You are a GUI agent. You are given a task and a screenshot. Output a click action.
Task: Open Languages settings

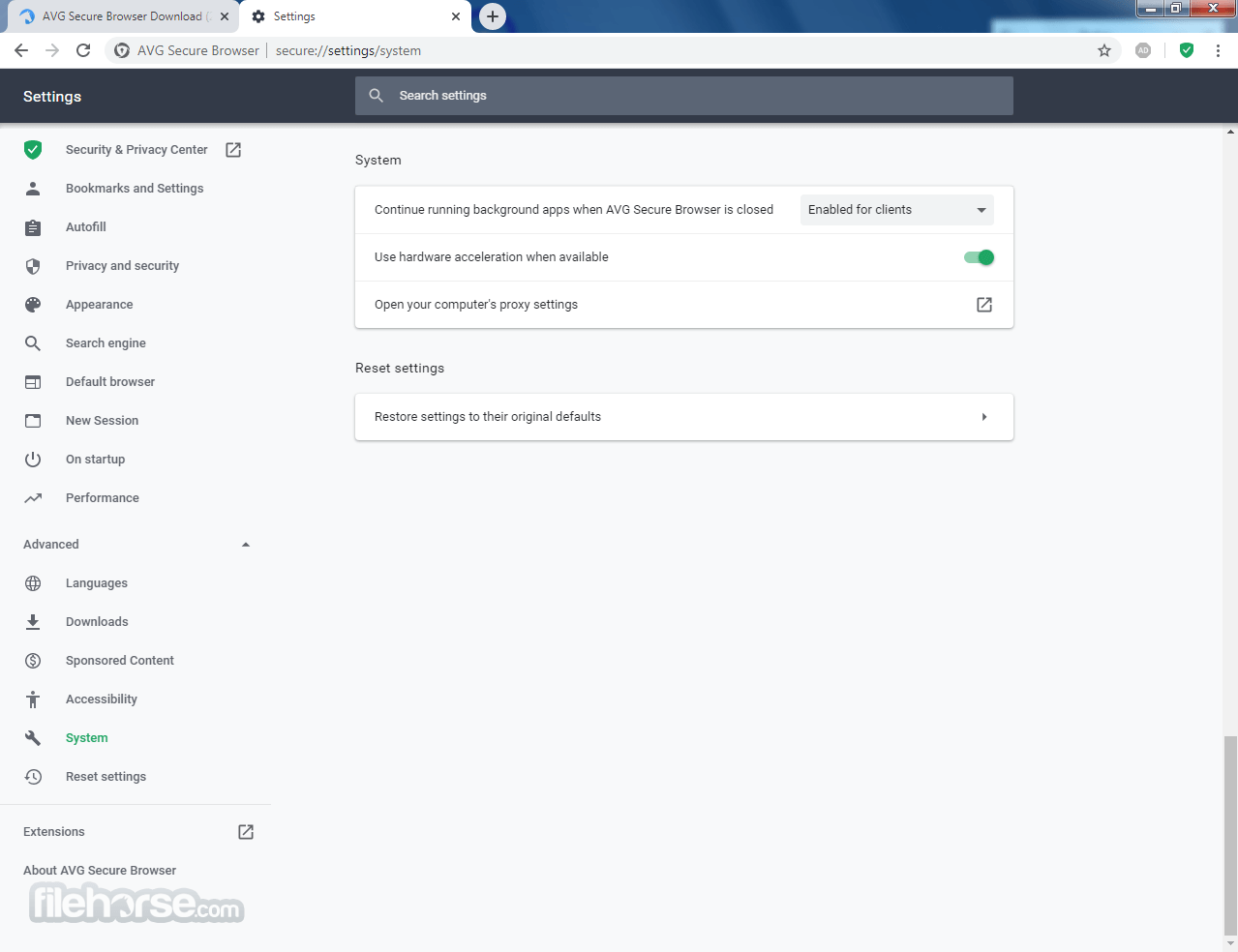[x=97, y=583]
